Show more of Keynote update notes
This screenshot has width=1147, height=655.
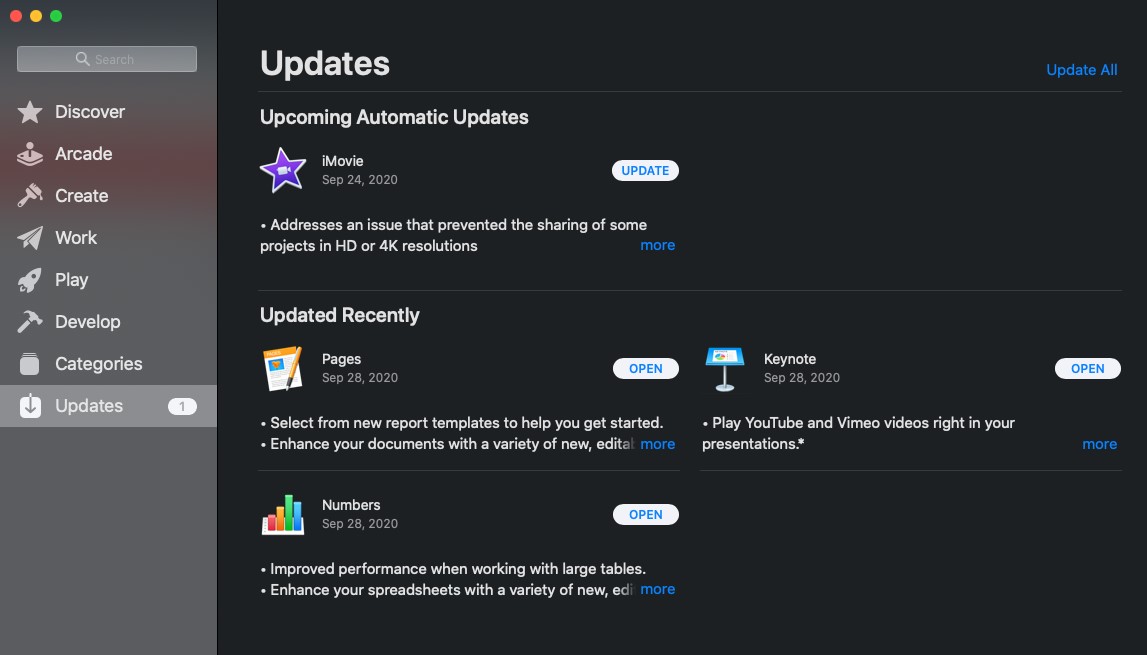(x=1099, y=444)
